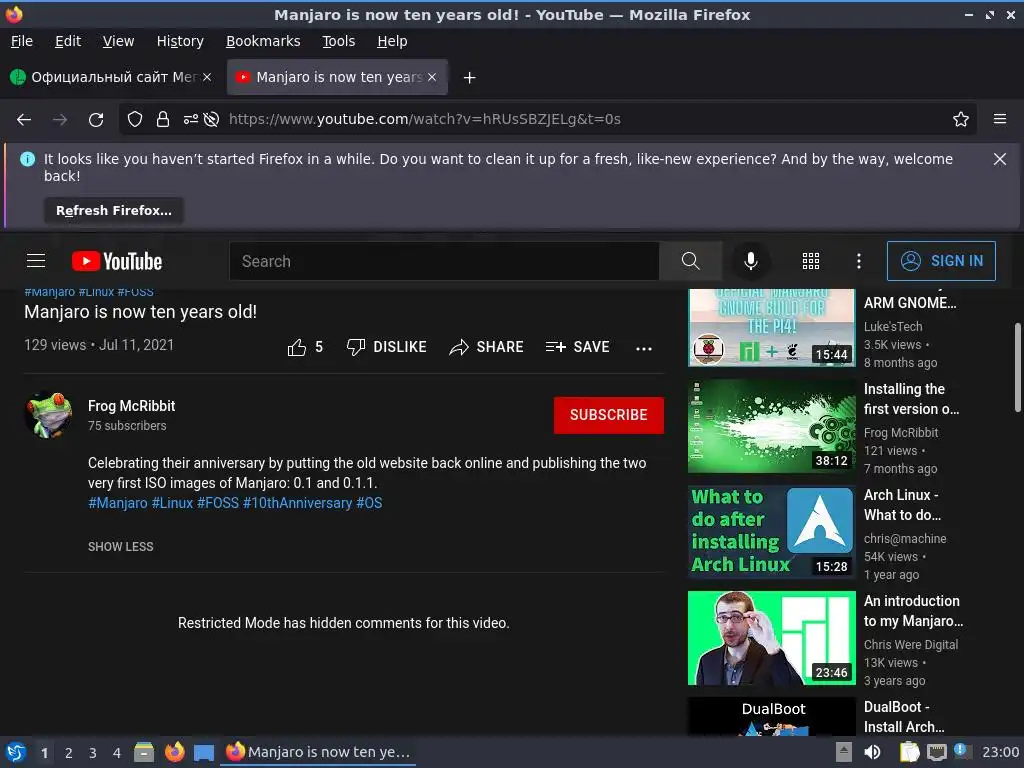This screenshot has height=768, width=1024.
Task: Go to the YouTube home logo
Action: coord(117,261)
